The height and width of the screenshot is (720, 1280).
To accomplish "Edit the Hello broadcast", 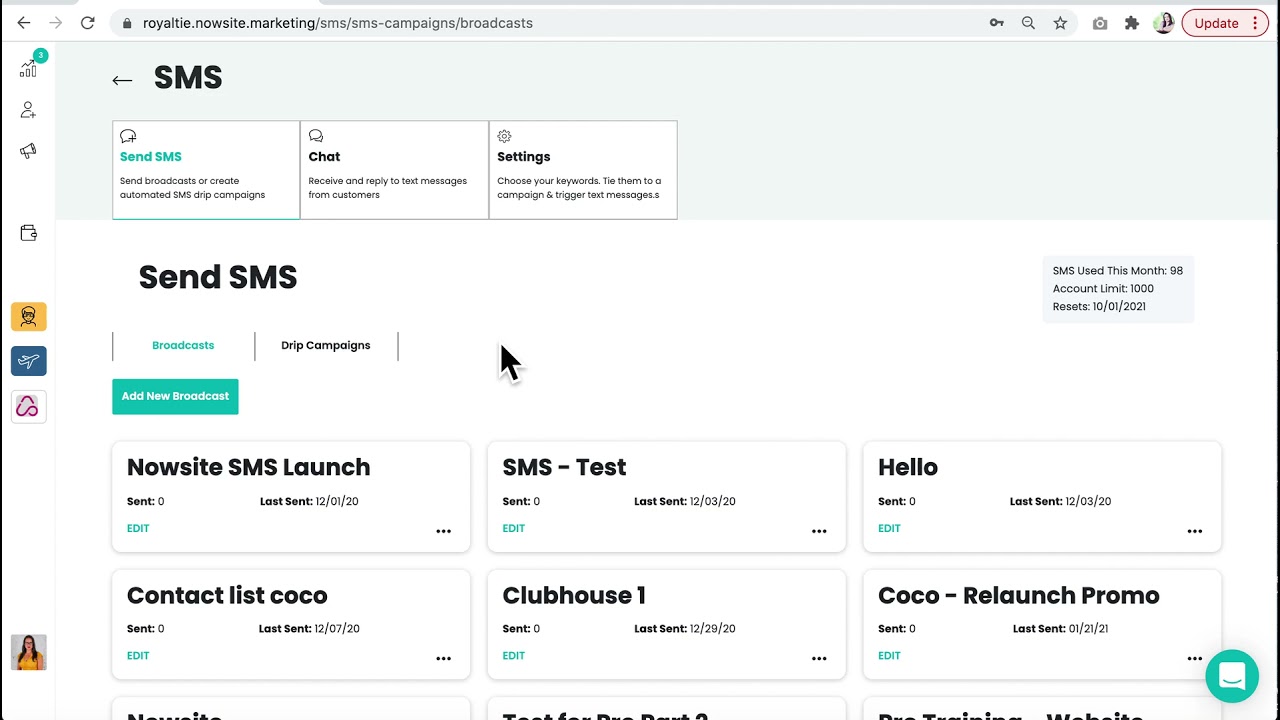I will pos(889,528).
